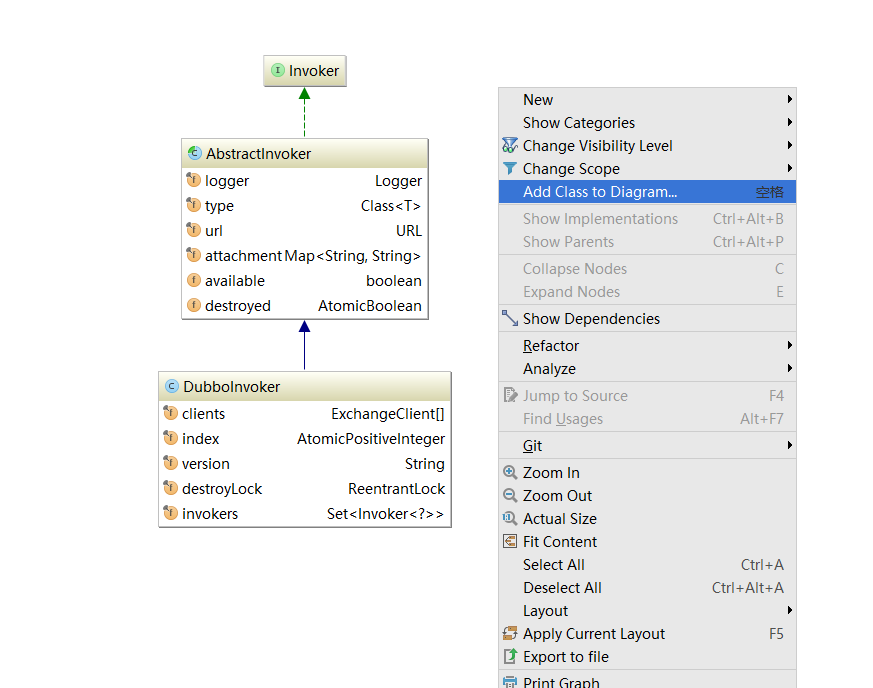Click the available field icon
Viewport: 873px width, 688px height.
point(193,280)
